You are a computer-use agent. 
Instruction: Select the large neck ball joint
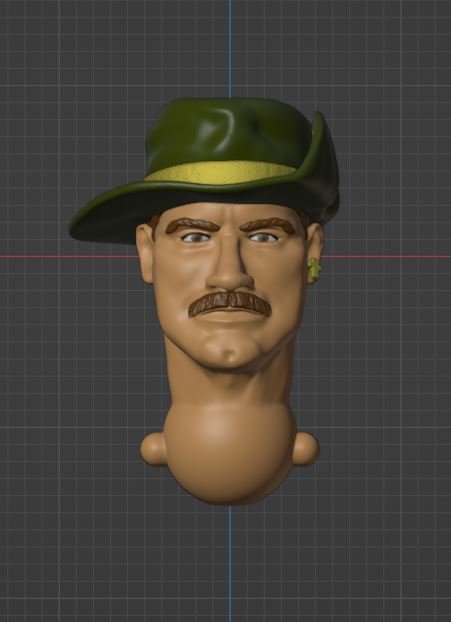coord(230,452)
